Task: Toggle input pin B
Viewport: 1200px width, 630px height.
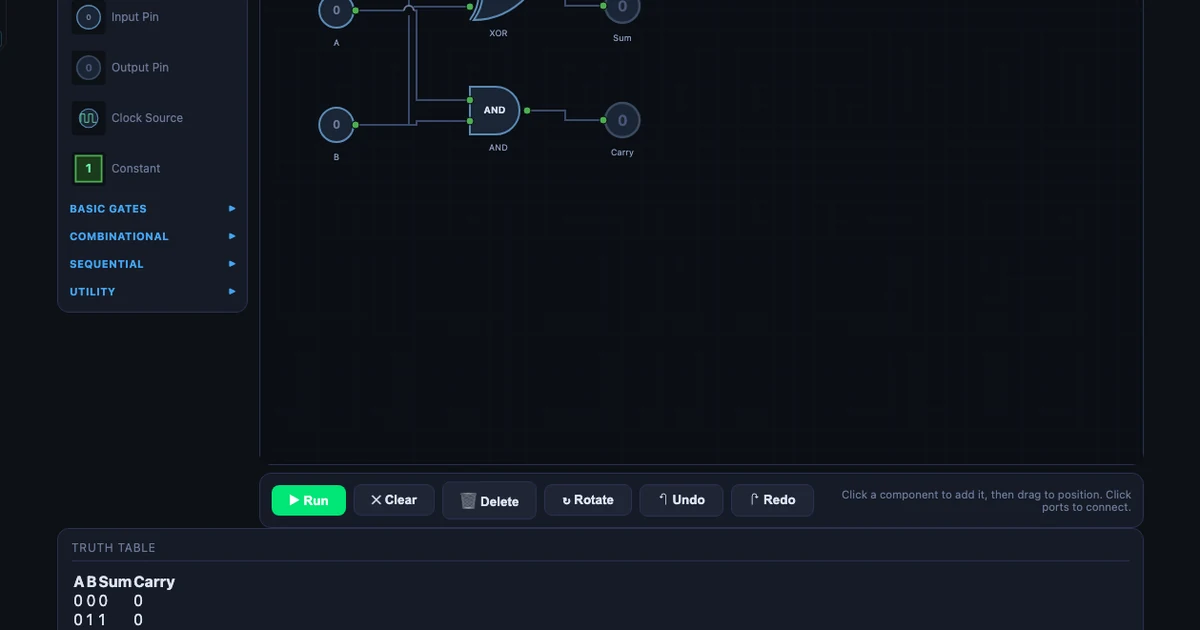Action: point(336,125)
